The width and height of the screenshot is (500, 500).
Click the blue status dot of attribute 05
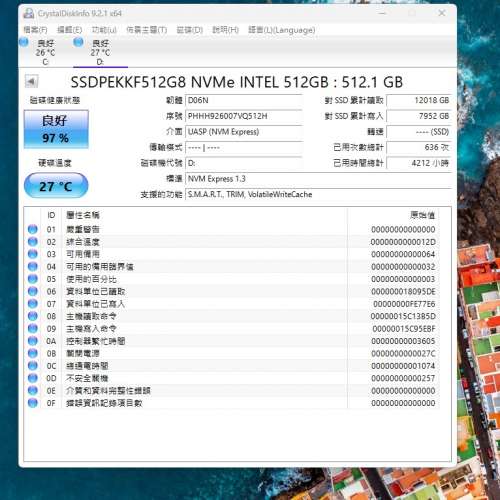click(33, 279)
